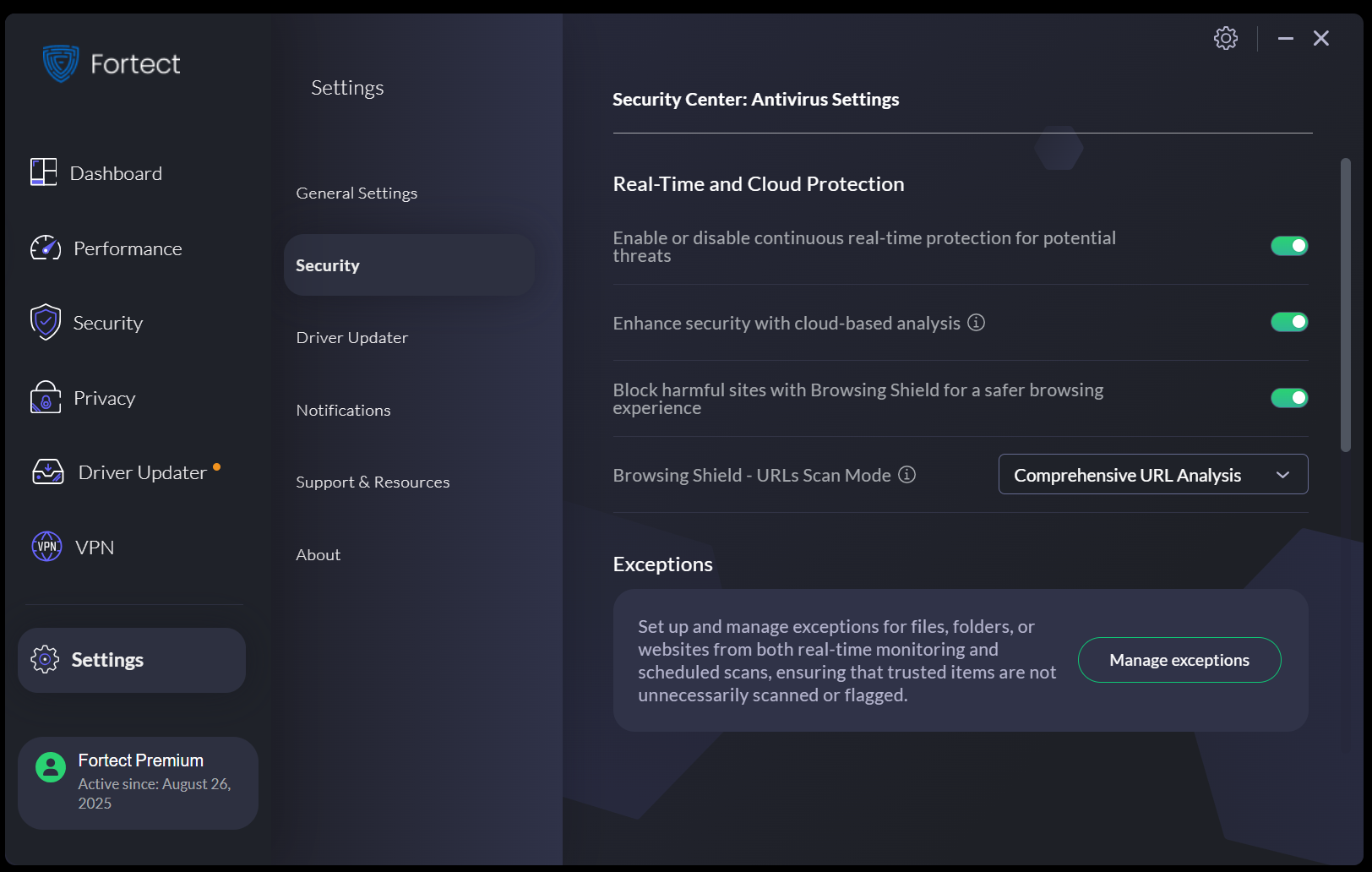Viewport: 1372px width, 872px height.
Task: Click "Real-Time and Cloud Protection" heading
Action: 759,184
